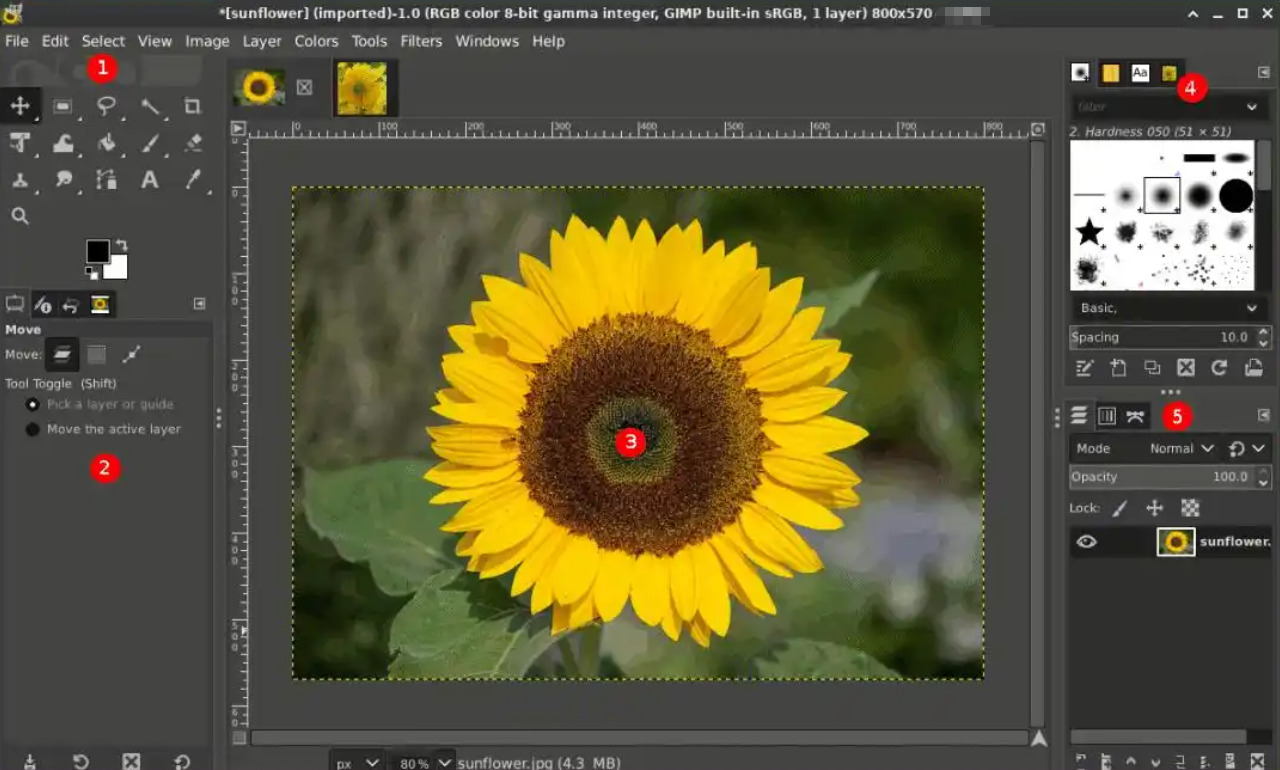Expand the brushes filter dropdown

[1252, 106]
